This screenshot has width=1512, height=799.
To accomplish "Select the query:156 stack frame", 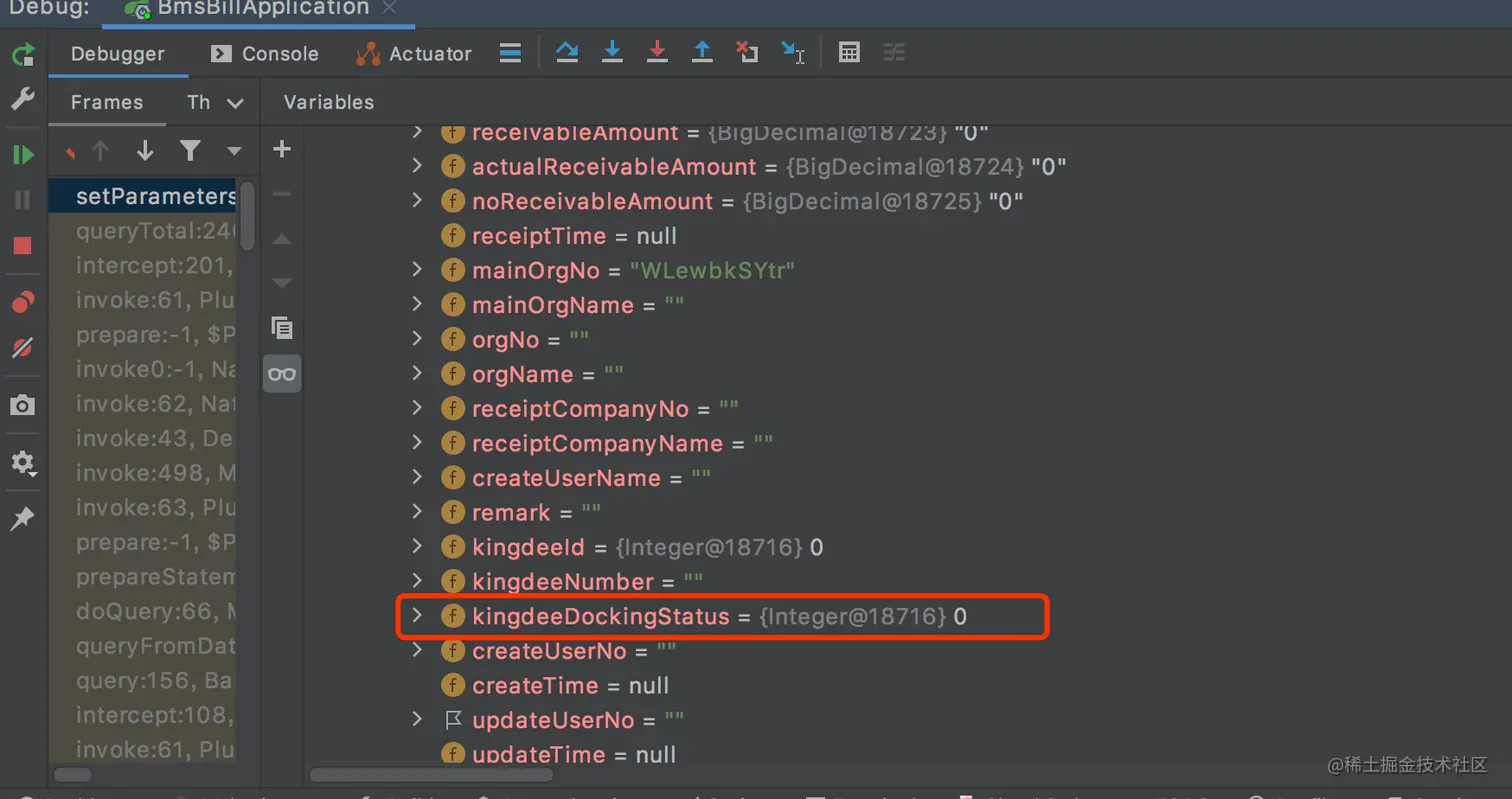I will point(143,680).
